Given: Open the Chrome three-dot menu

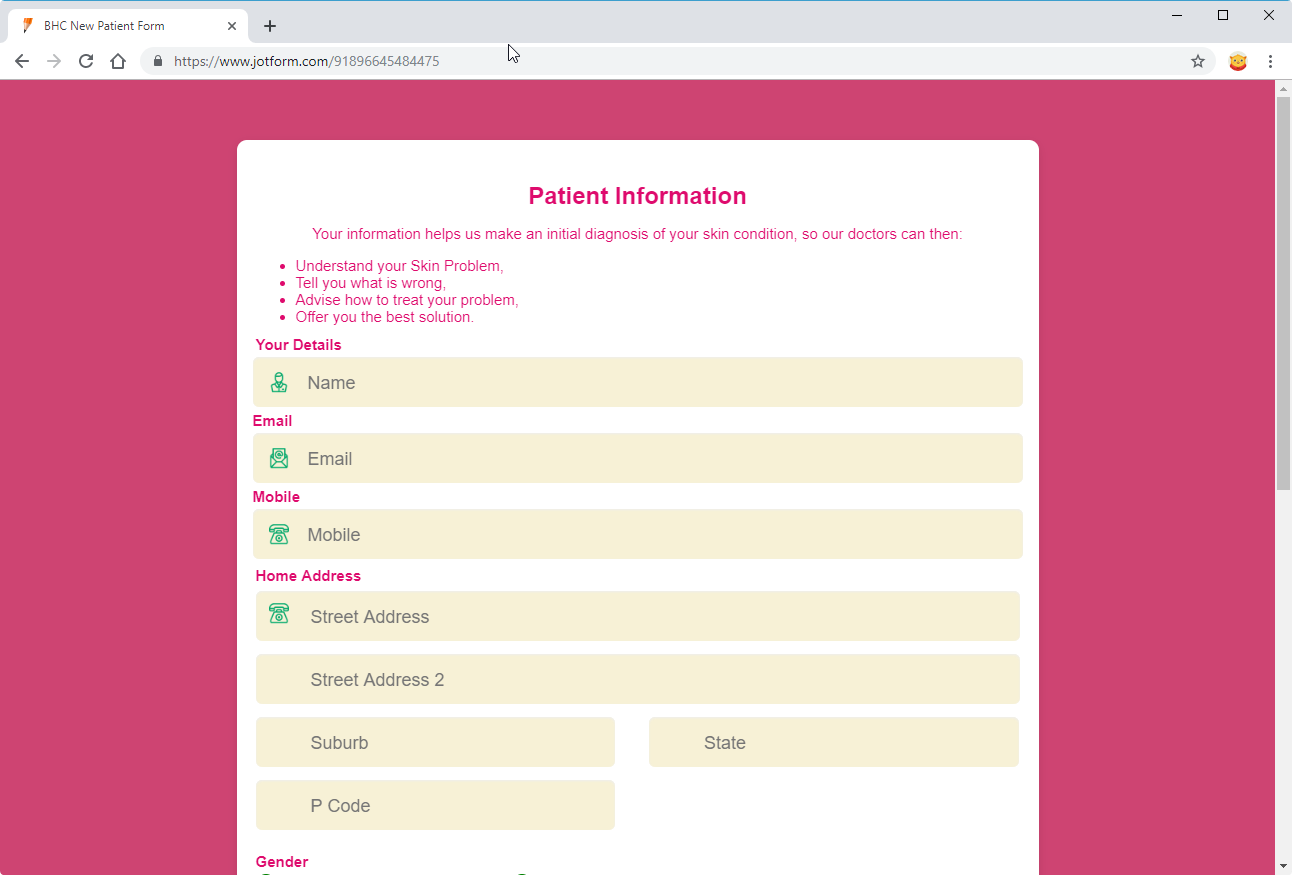Looking at the screenshot, I should [1270, 61].
